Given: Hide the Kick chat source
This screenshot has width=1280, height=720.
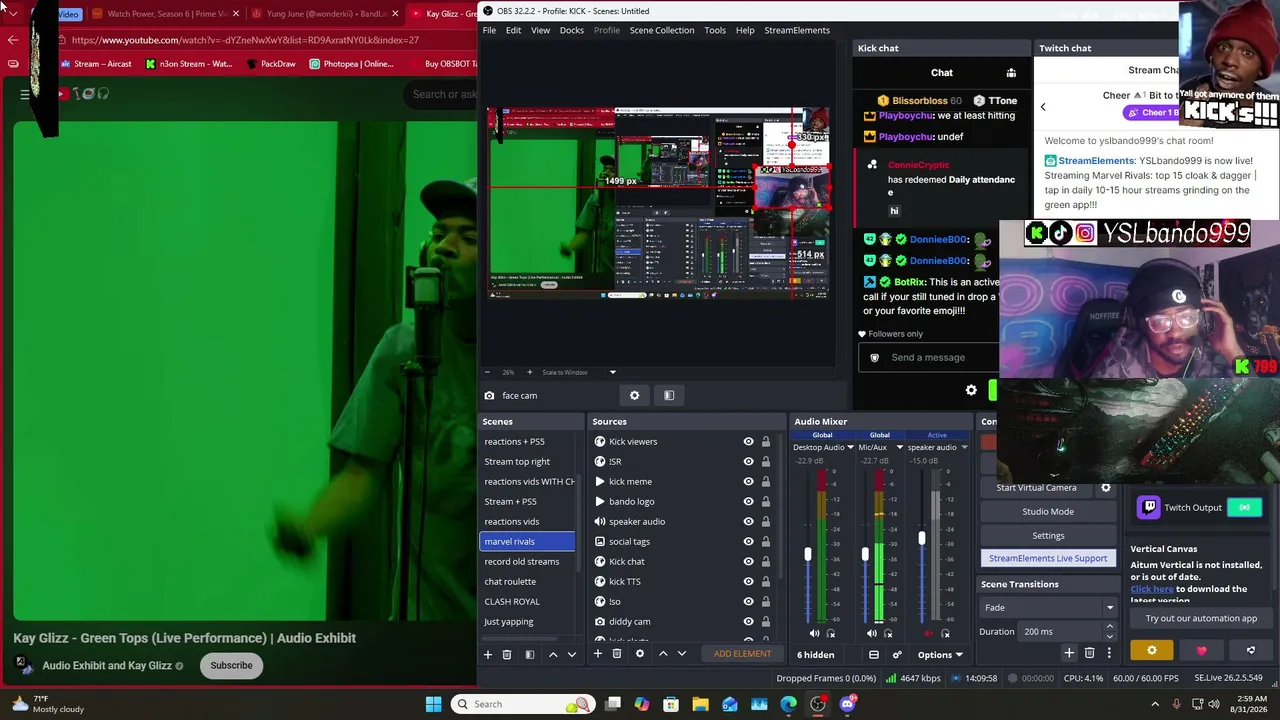Looking at the screenshot, I should coord(748,561).
